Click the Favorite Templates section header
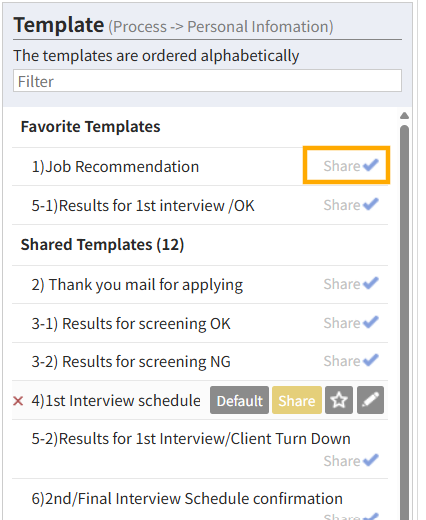The height and width of the screenshot is (520, 426). pyautogui.click(x=90, y=126)
